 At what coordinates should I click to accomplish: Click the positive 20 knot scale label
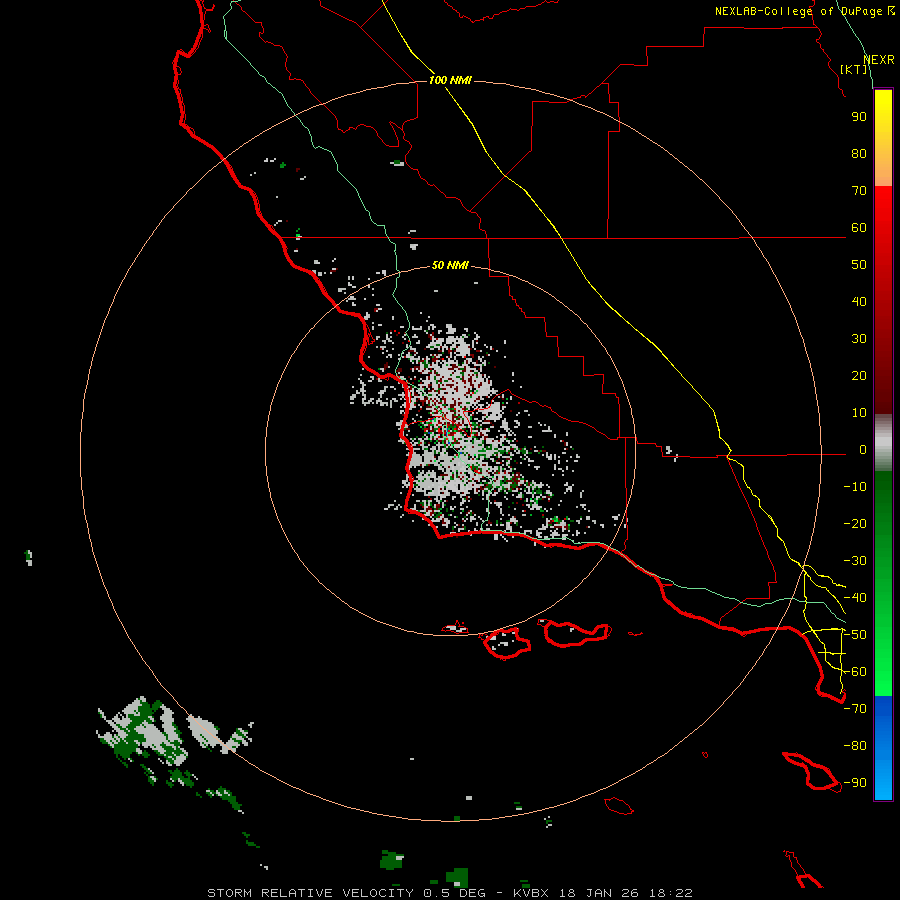[859, 375]
